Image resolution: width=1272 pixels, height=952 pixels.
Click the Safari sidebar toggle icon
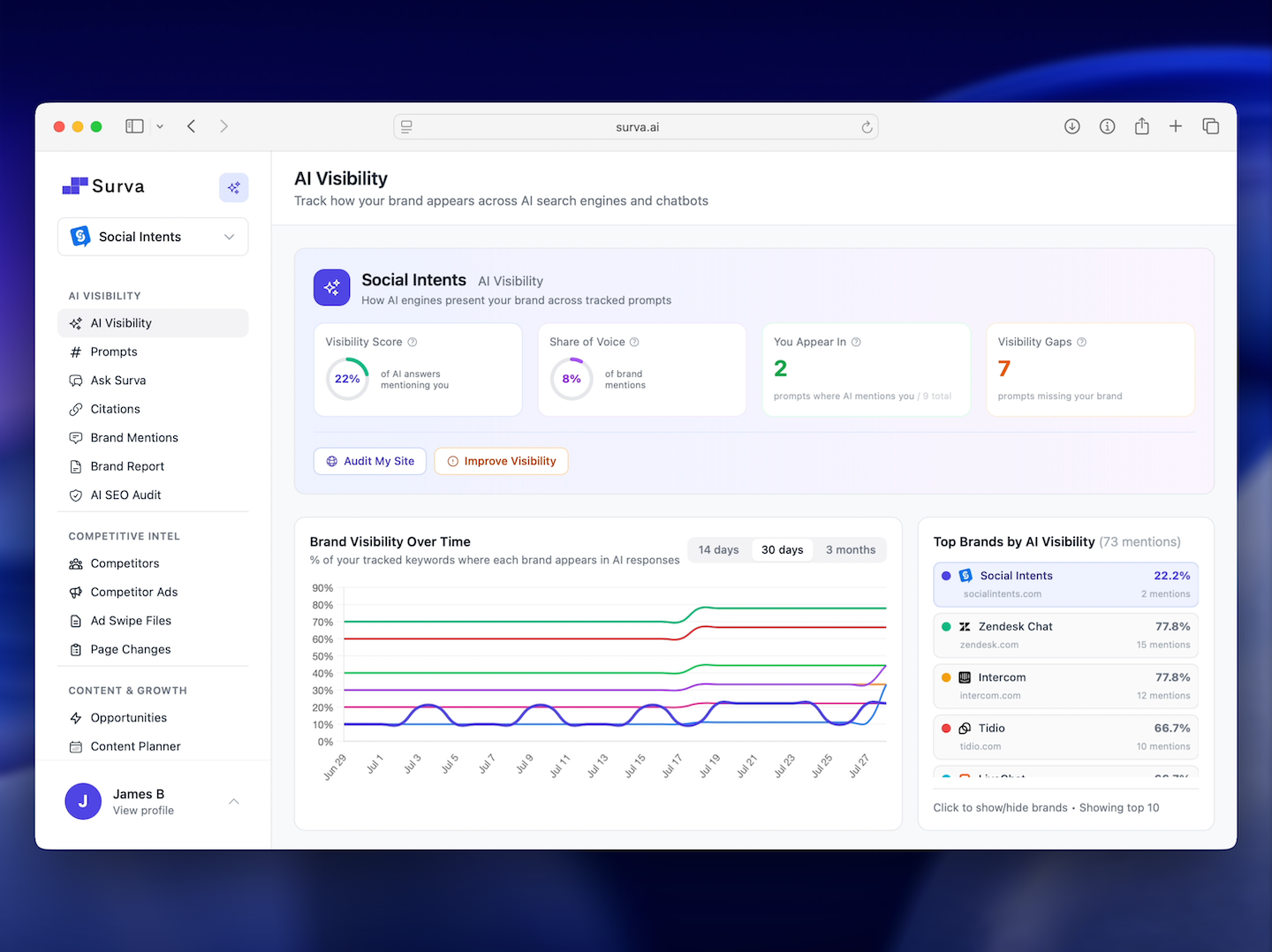(134, 126)
